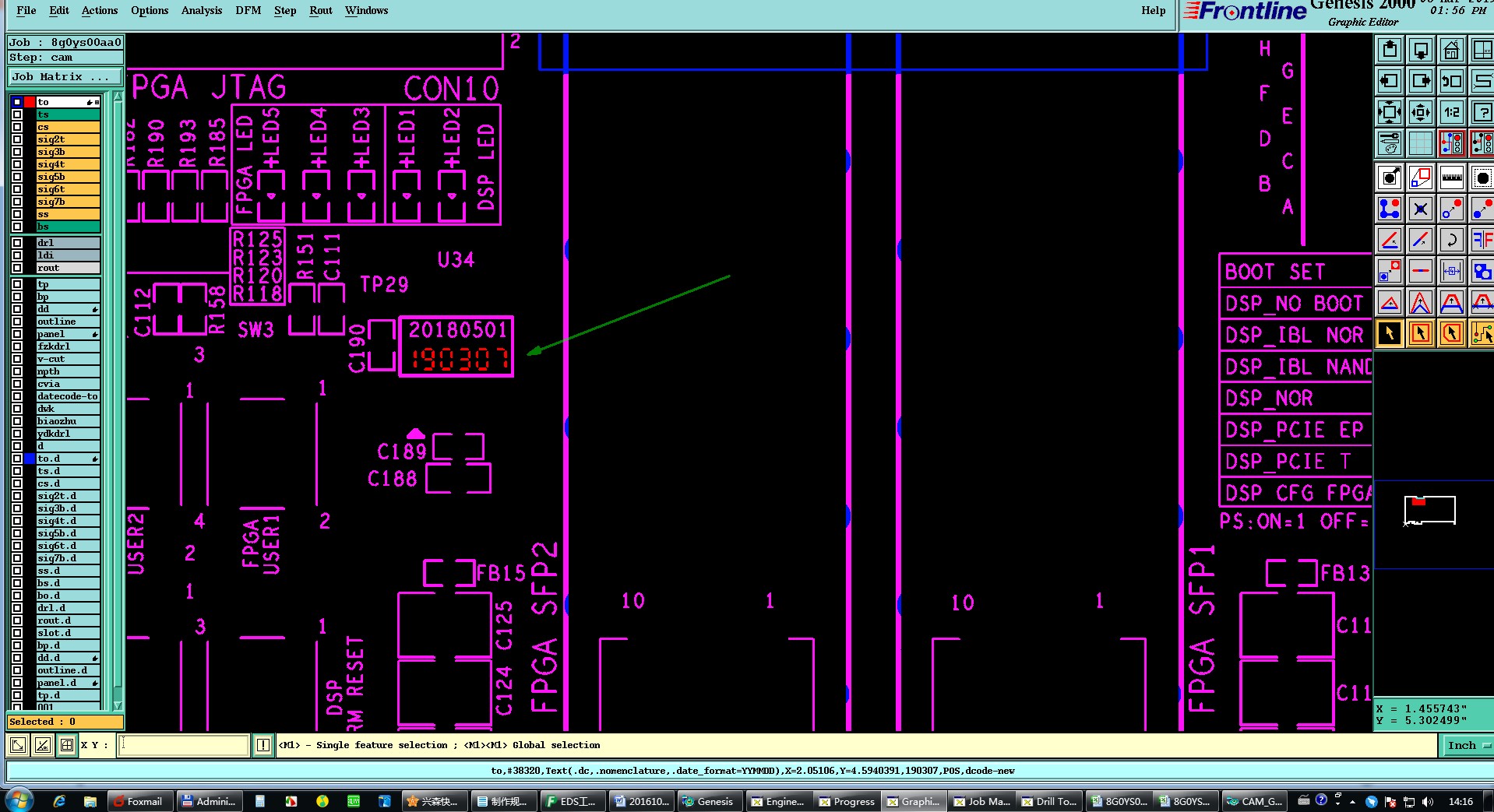Open the Help menu
The width and height of the screenshot is (1494, 812).
[x=1154, y=10]
